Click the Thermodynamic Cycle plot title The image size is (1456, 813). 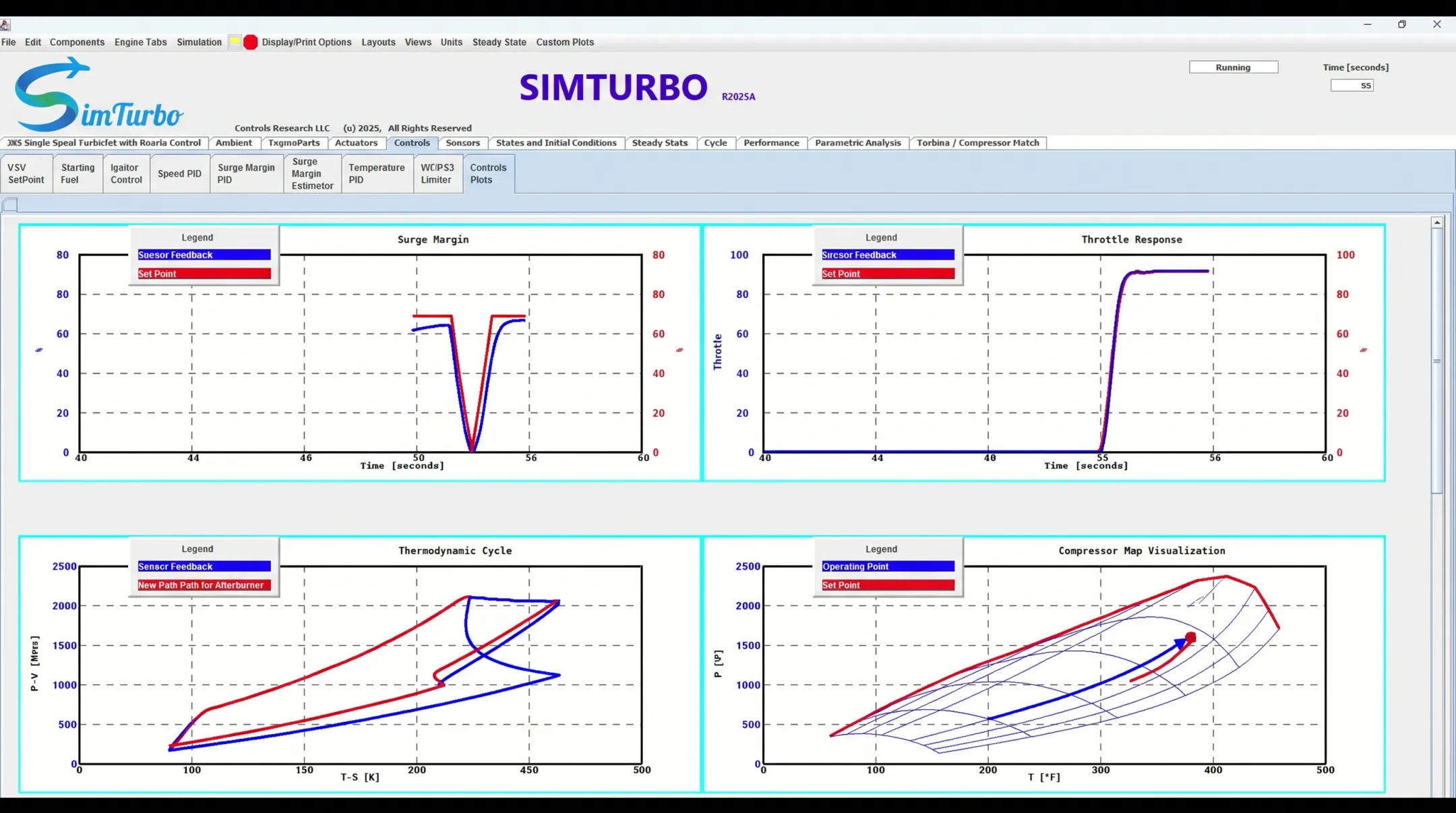(455, 551)
